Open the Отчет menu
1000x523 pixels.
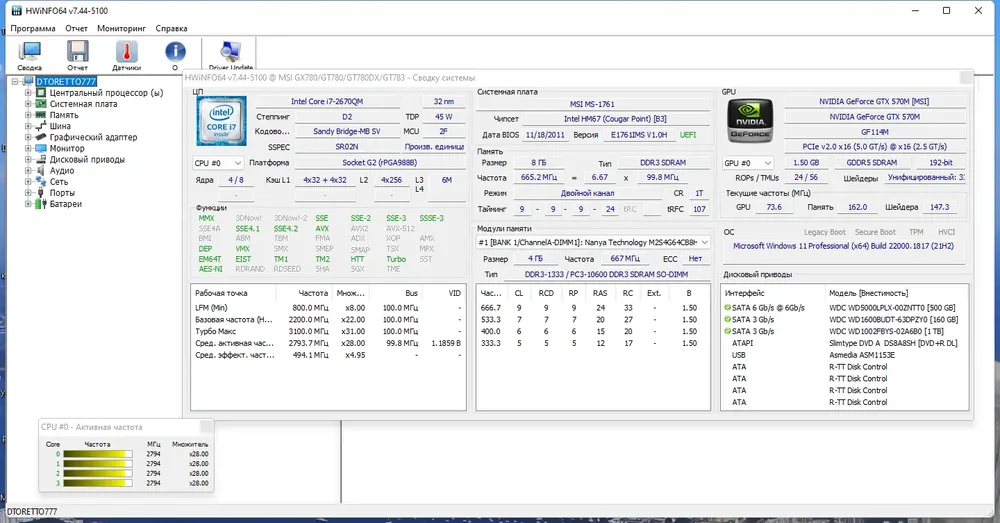tap(76, 28)
